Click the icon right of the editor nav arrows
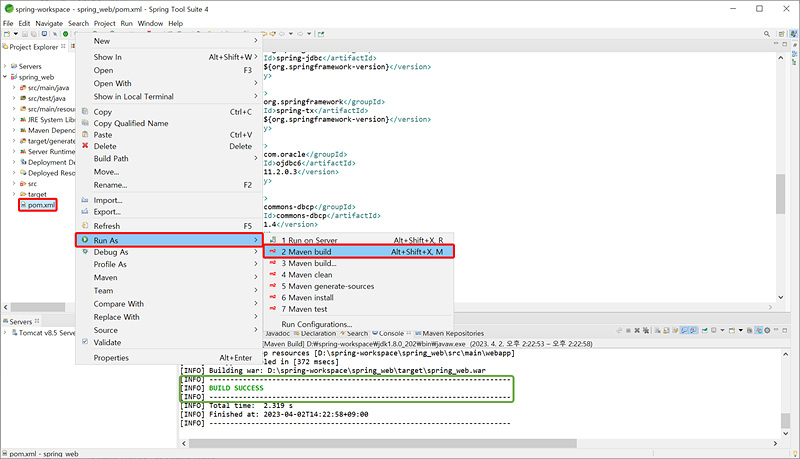 click(x=320, y=34)
